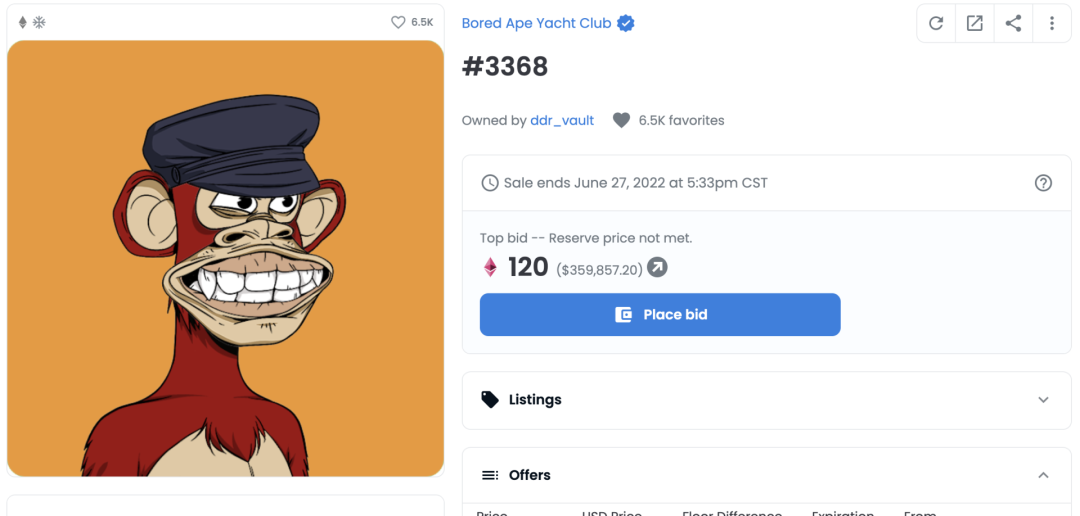Click the refresh metadata icon
1080x516 pixels.
point(936,23)
